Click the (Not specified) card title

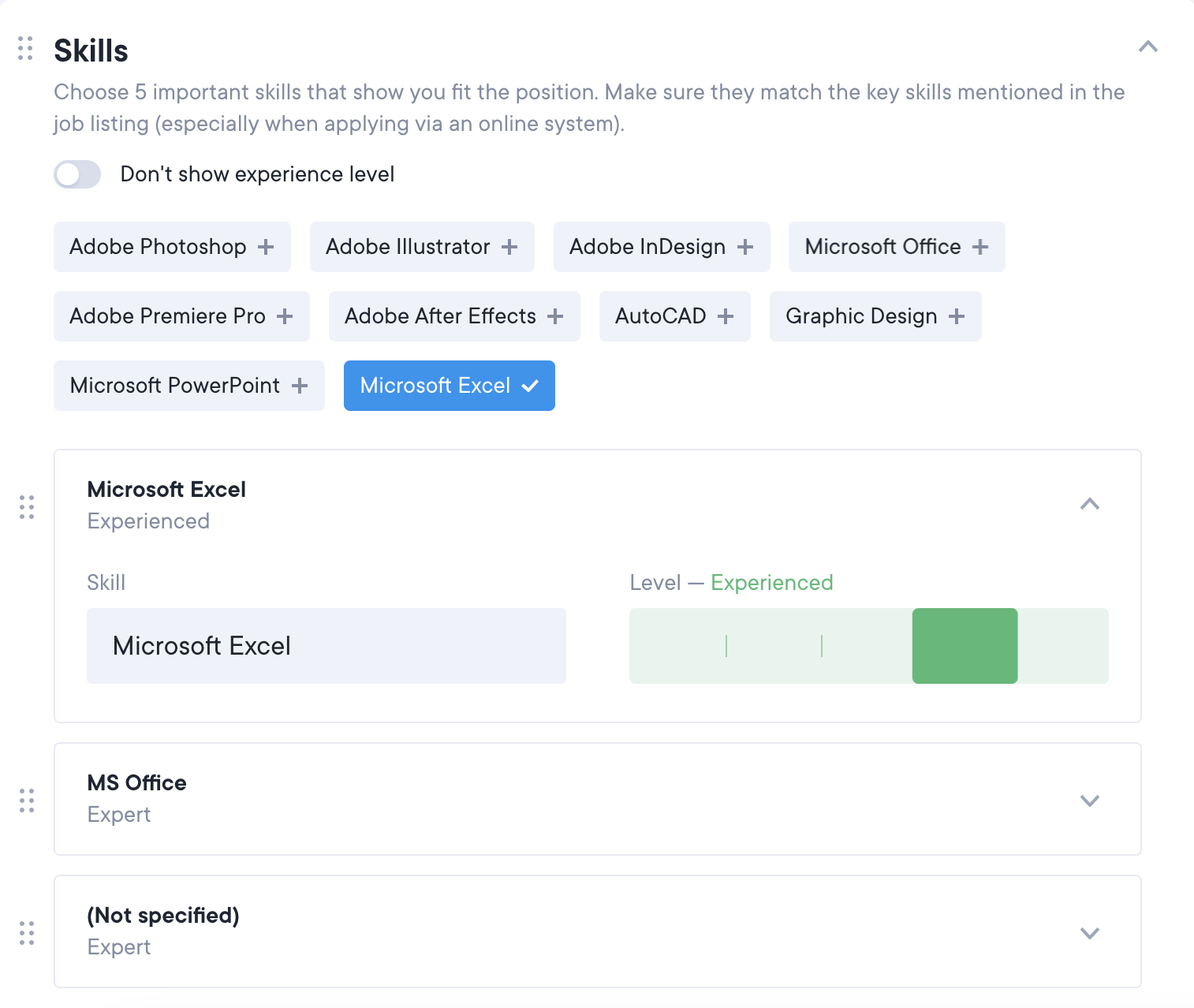[163, 915]
